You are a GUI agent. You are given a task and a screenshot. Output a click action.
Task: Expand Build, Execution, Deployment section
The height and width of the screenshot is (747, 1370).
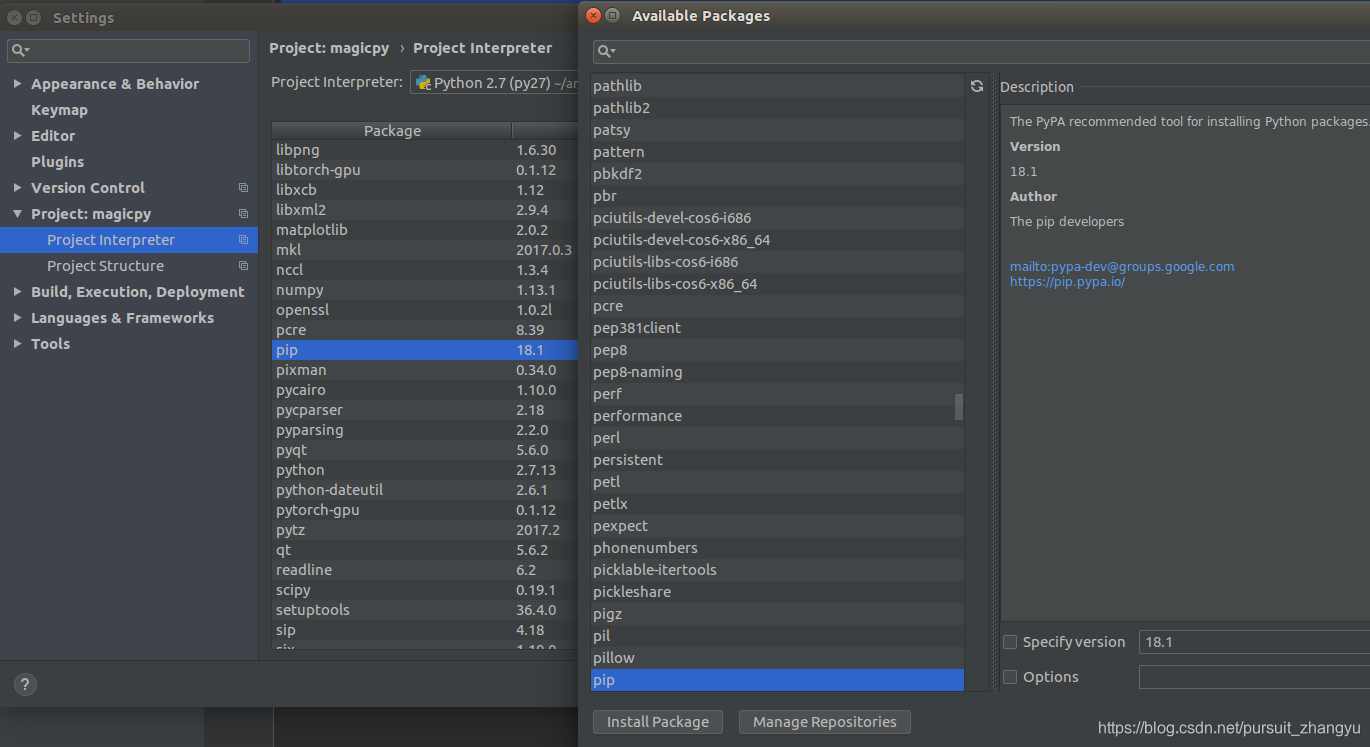click(17, 292)
